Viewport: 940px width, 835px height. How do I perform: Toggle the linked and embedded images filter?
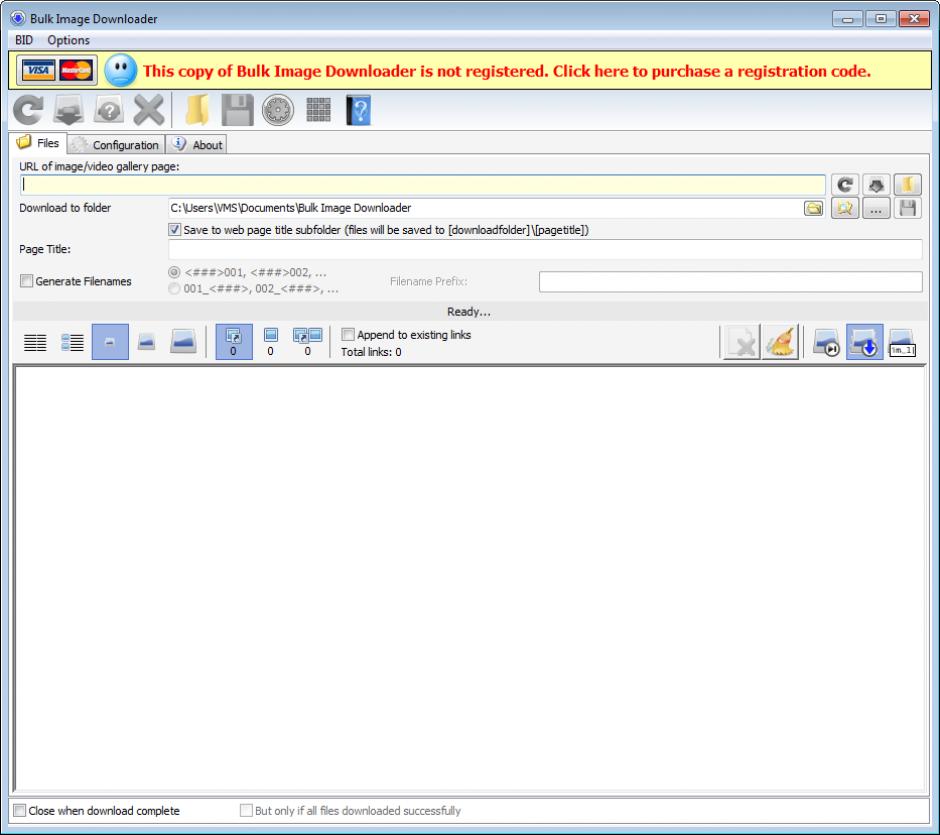(x=308, y=342)
